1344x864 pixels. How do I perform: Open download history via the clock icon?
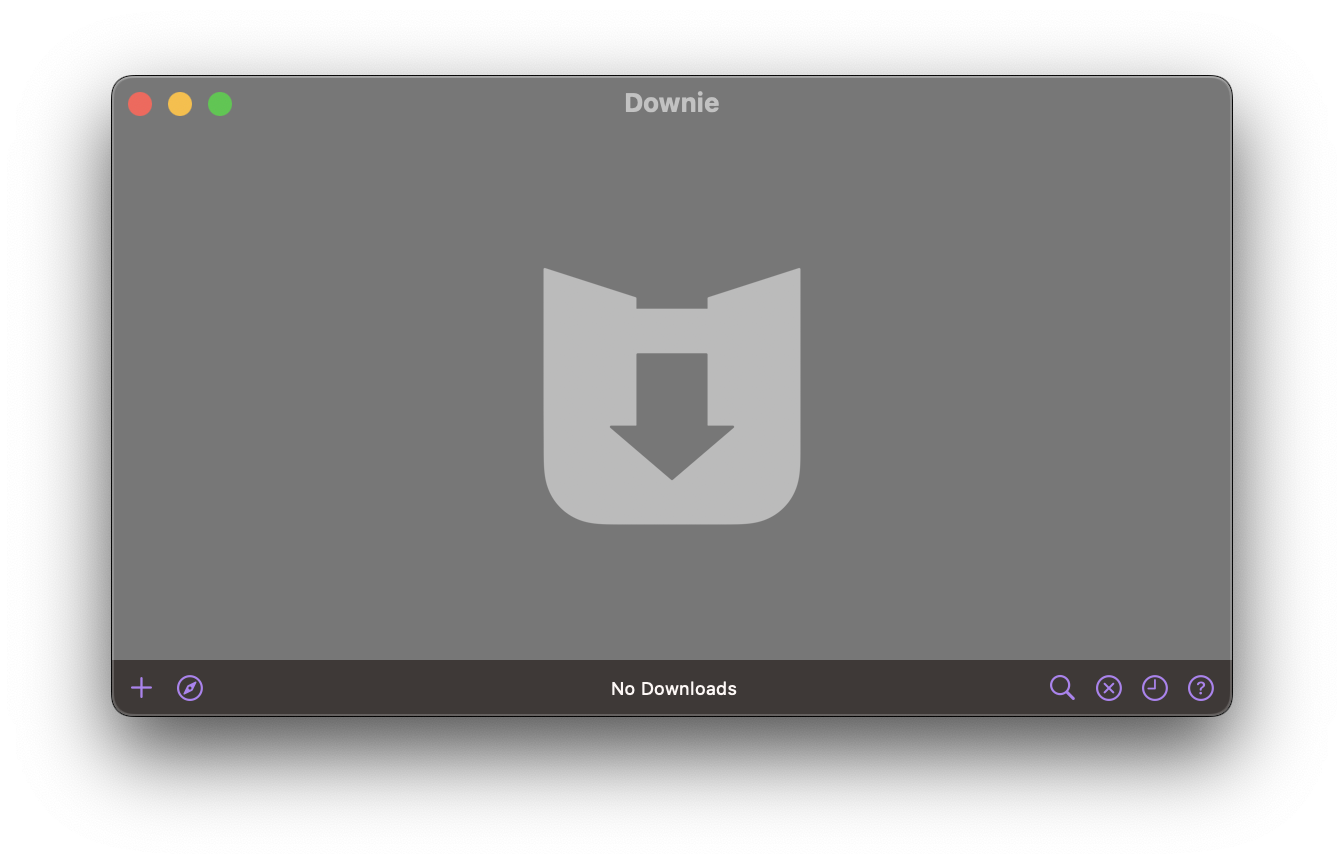[x=1155, y=688]
